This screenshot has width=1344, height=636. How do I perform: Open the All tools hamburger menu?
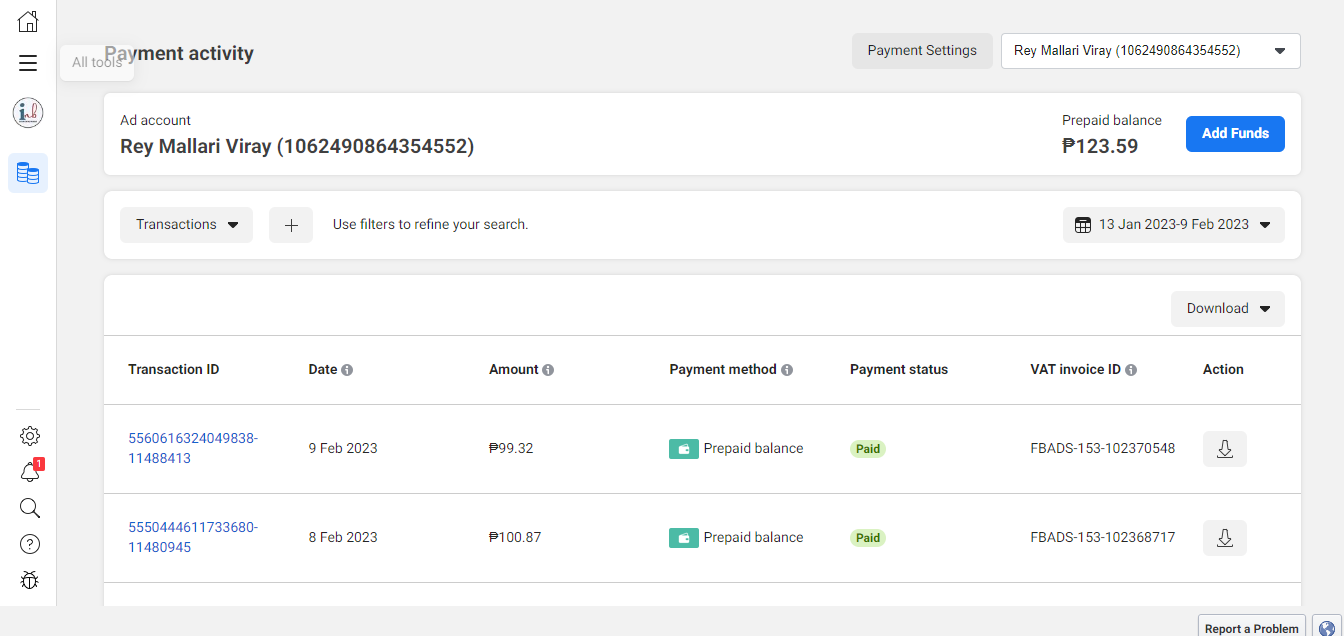click(28, 63)
